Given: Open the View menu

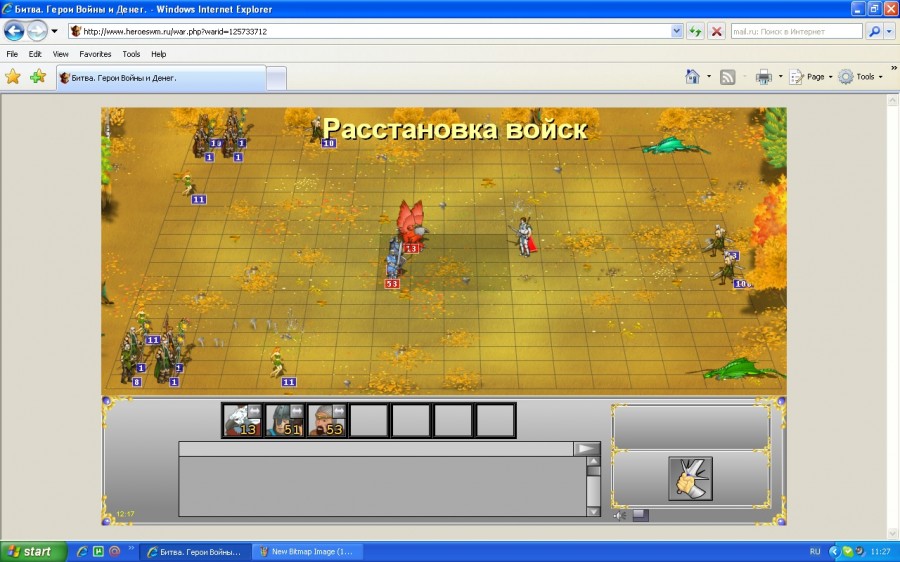Looking at the screenshot, I should [60, 54].
